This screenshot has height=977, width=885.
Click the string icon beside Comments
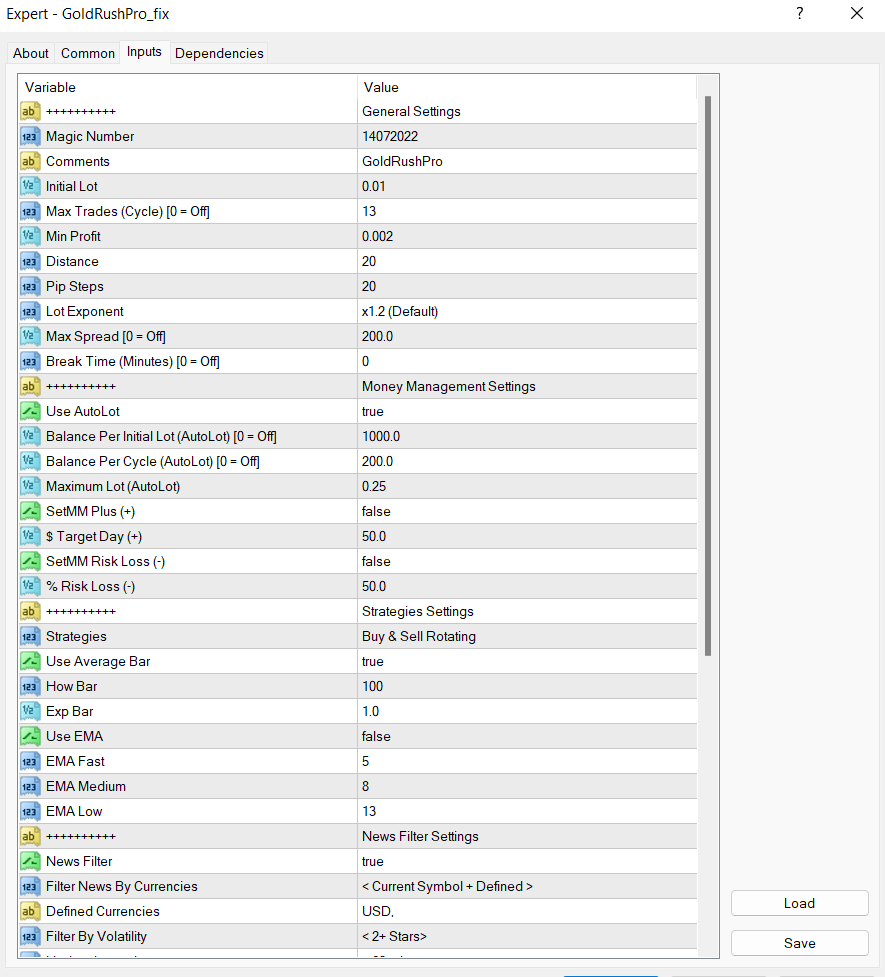(x=30, y=161)
